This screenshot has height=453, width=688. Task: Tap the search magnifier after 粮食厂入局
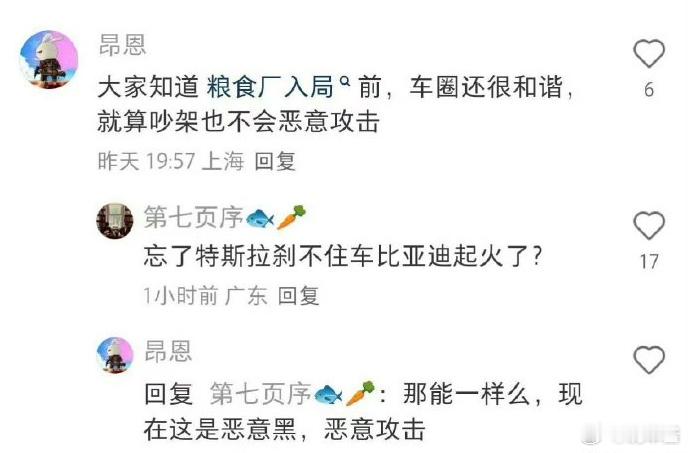(x=344, y=82)
